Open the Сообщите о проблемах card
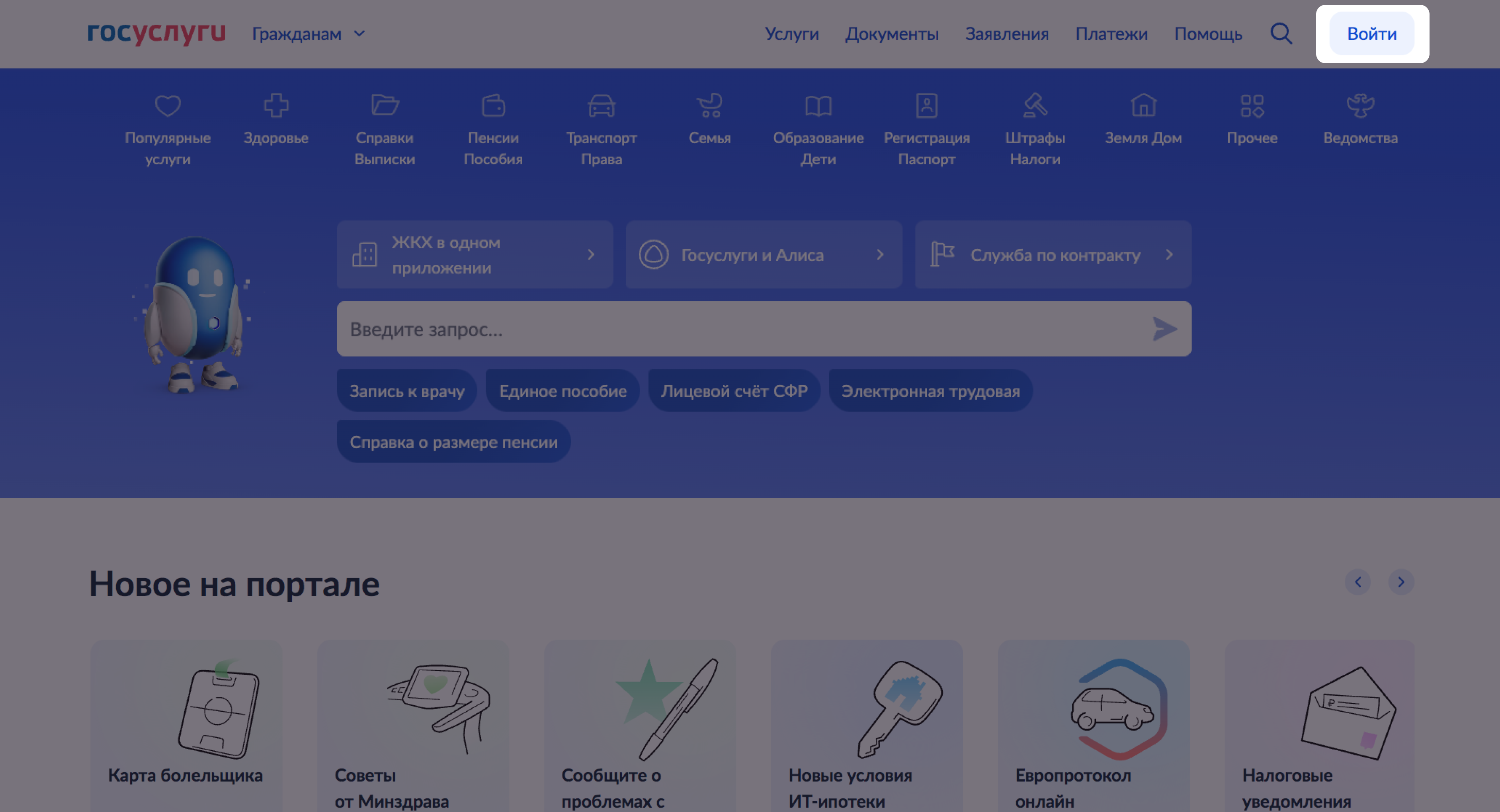Viewport: 1500px width, 812px height. pos(640,726)
